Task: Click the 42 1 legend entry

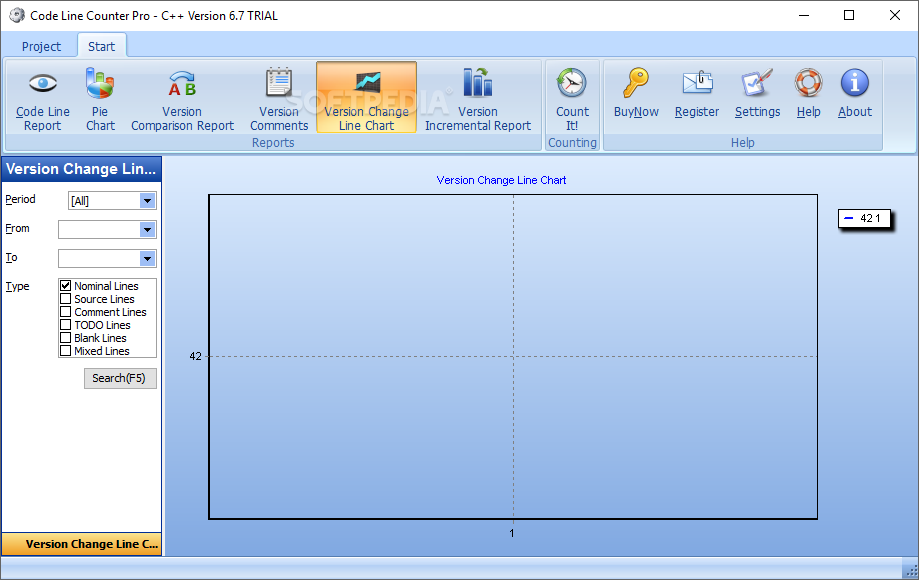Action: point(864,219)
